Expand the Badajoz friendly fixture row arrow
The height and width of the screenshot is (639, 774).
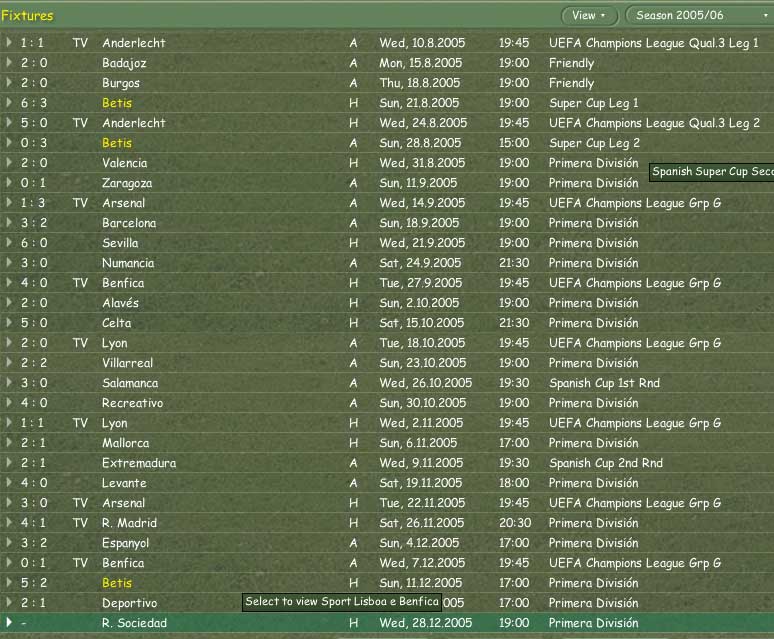tap(9, 63)
